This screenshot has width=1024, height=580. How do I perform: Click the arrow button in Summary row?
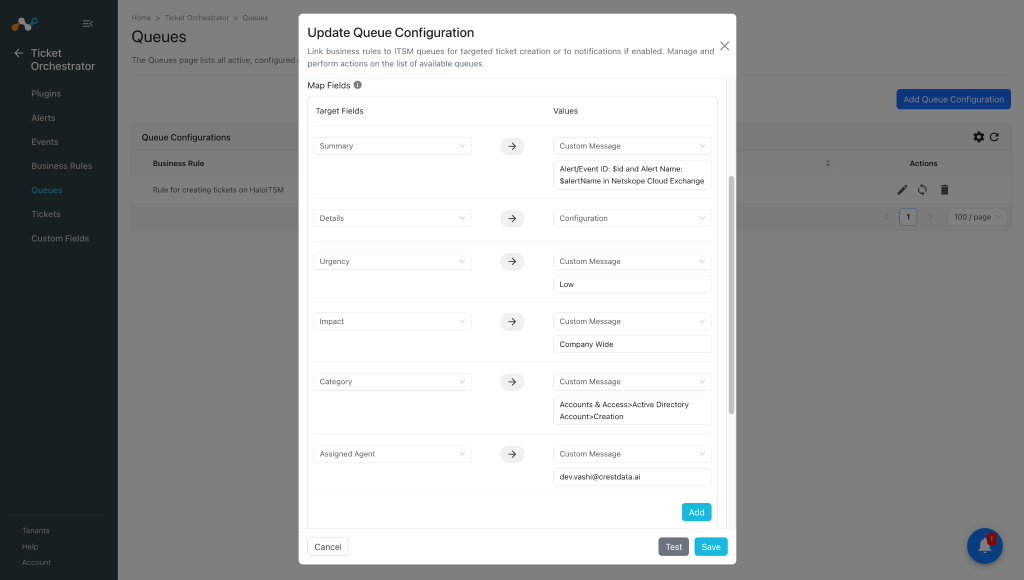512,146
